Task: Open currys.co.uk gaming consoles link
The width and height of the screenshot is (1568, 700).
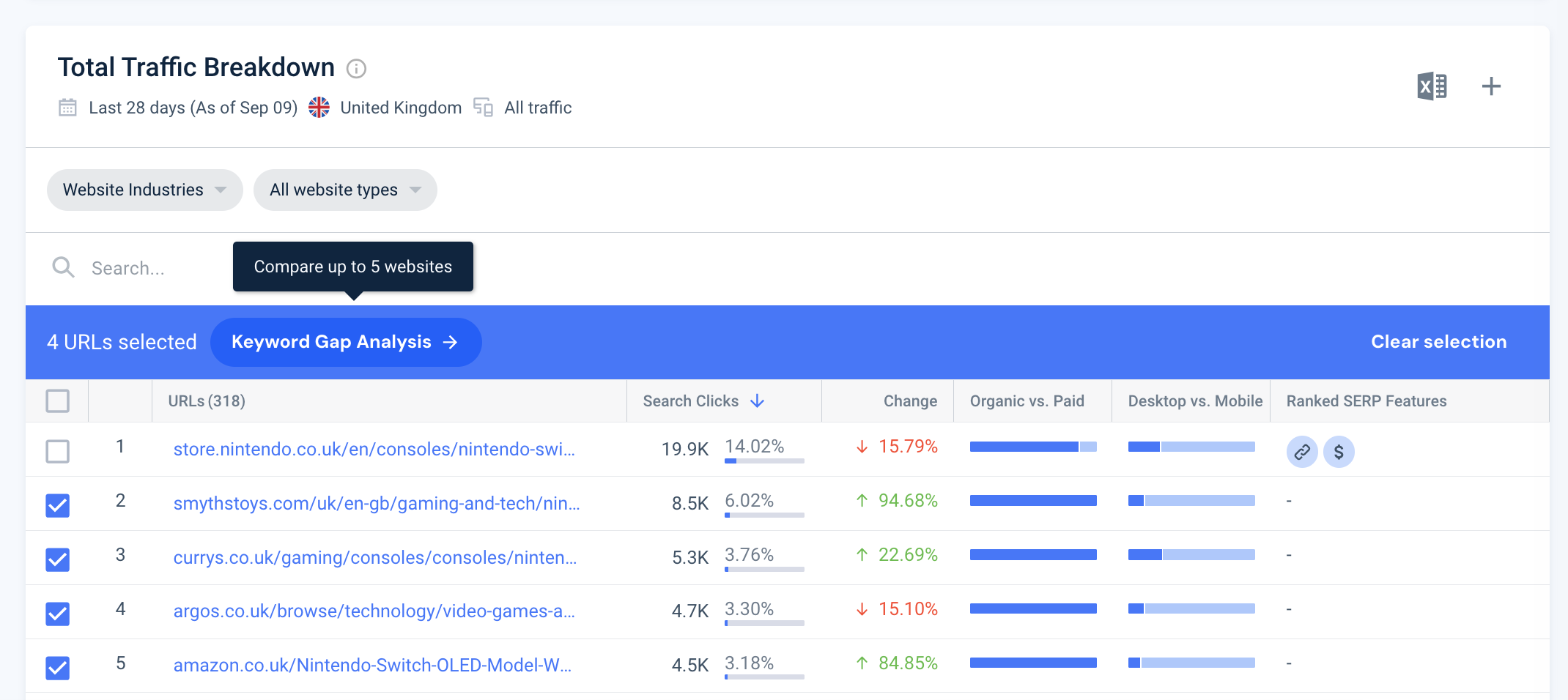Action: coord(375,557)
